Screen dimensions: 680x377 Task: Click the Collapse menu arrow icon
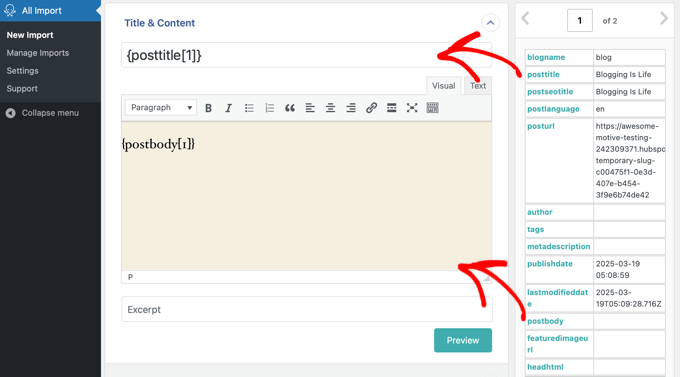(10, 113)
